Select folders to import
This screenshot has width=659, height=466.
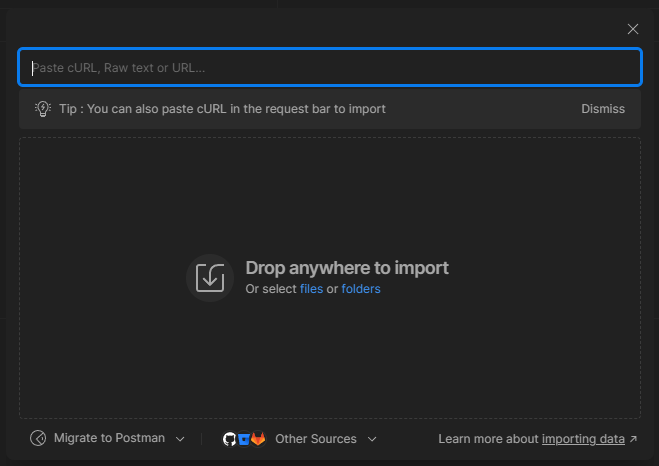click(x=361, y=289)
